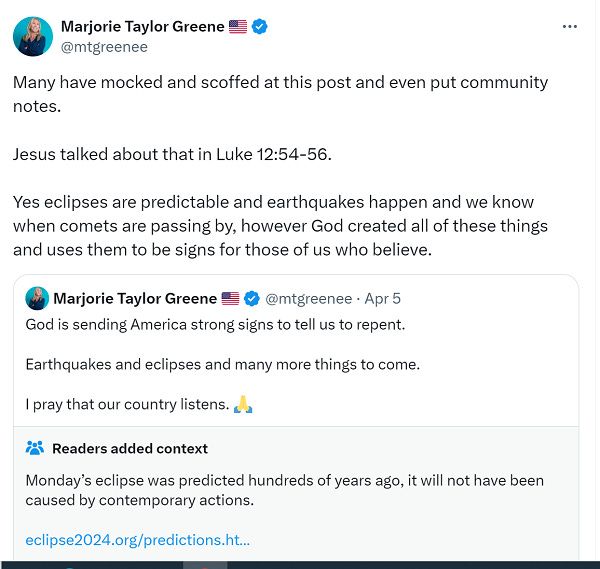The width and height of the screenshot is (600, 569).
Task: Click the Readers added context heading
Action: tap(130, 448)
